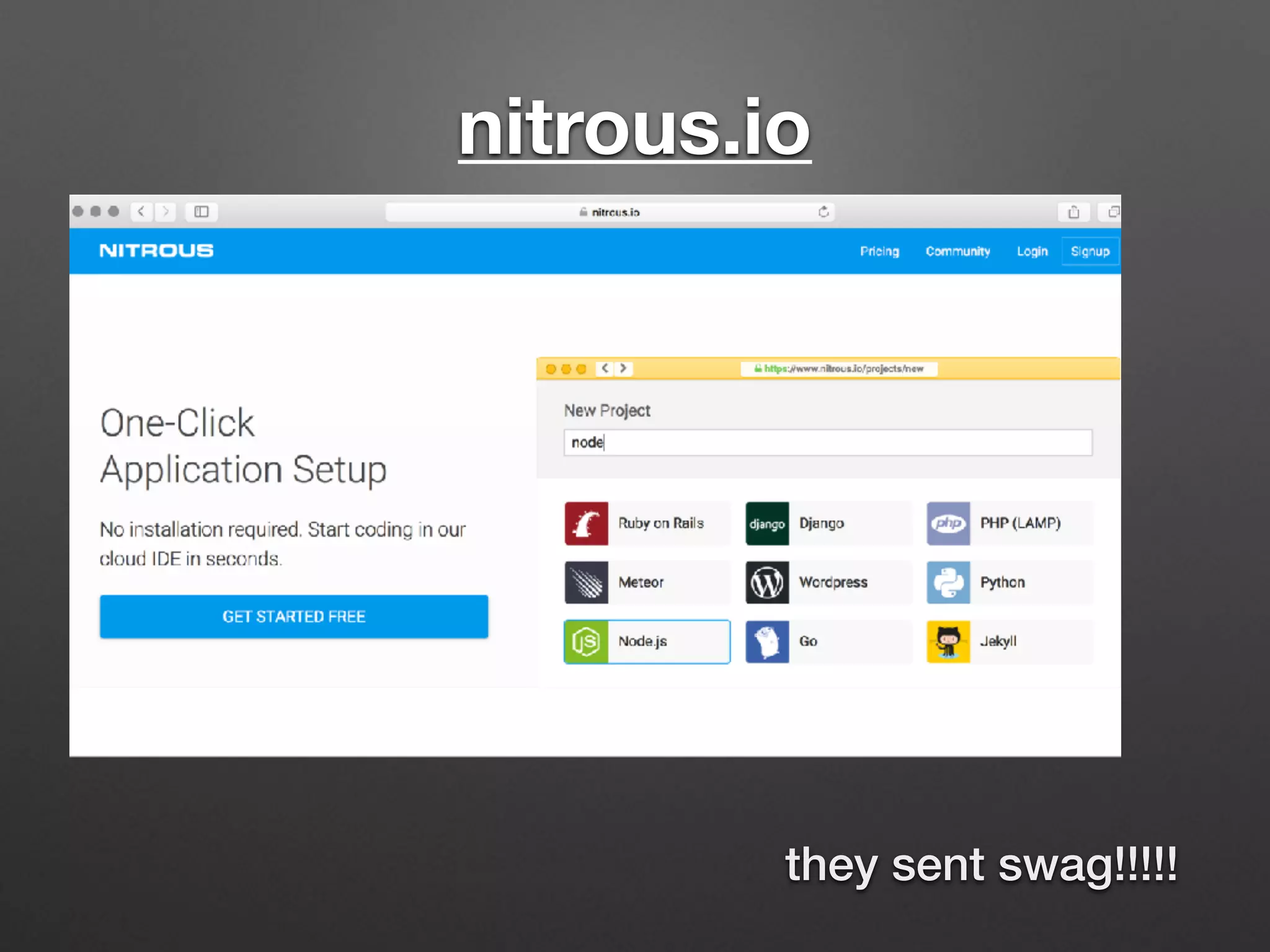Screen dimensions: 1270x952
Task: Reload the page with refresh icon
Action: click(824, 212)
